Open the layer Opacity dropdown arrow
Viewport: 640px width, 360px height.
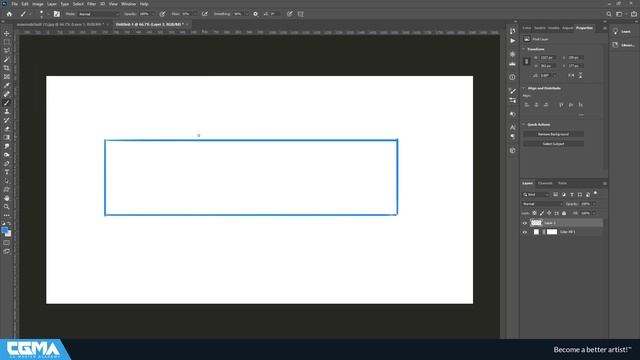click(x=594, y=204)
